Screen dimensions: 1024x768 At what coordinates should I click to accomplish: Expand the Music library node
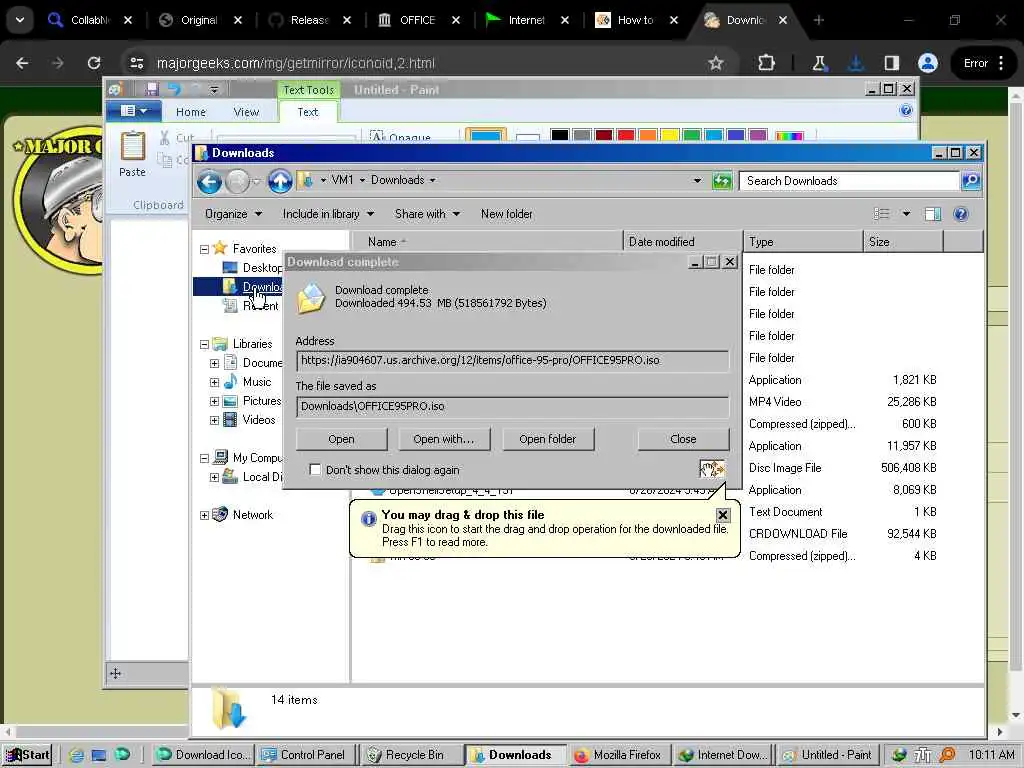pos(214,382)
